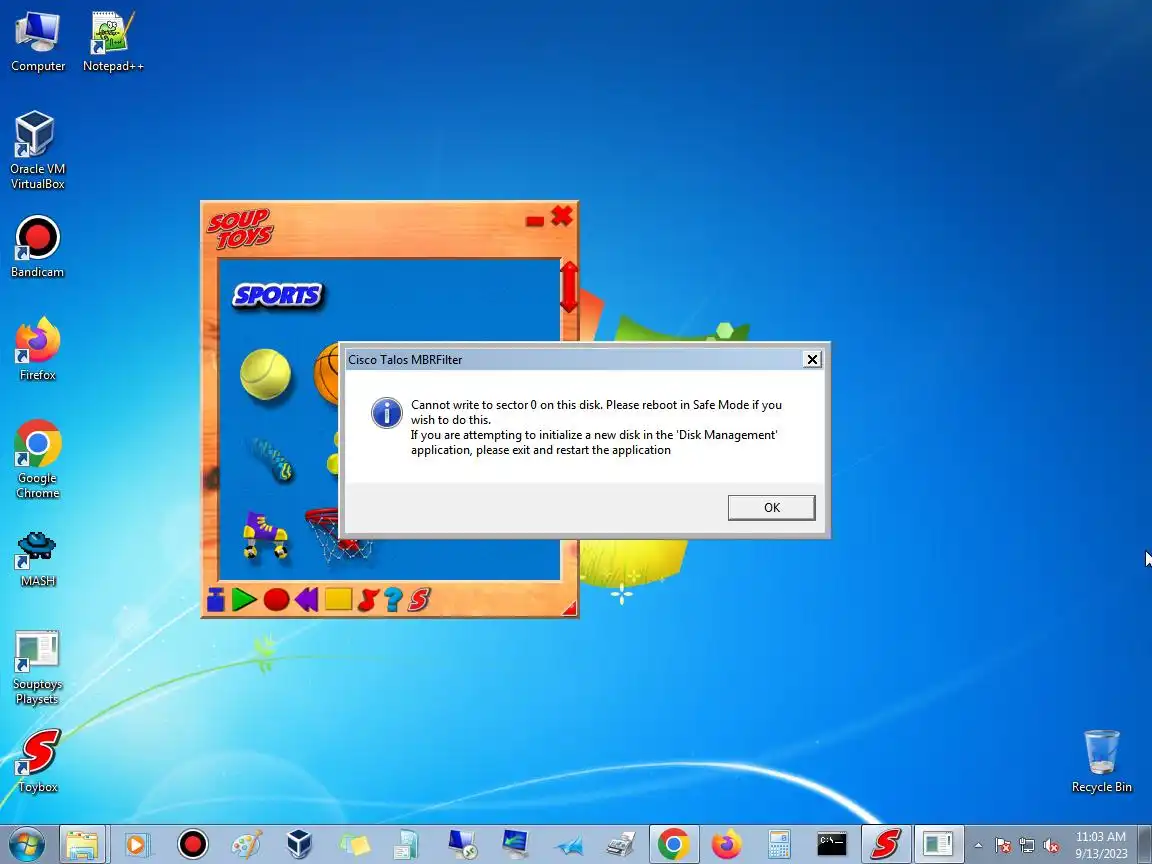The width and height of the screenshot is (1152, 864).
Task: Click OK in the Cisco Talos MBRFilter dialog
Action: 771,508
